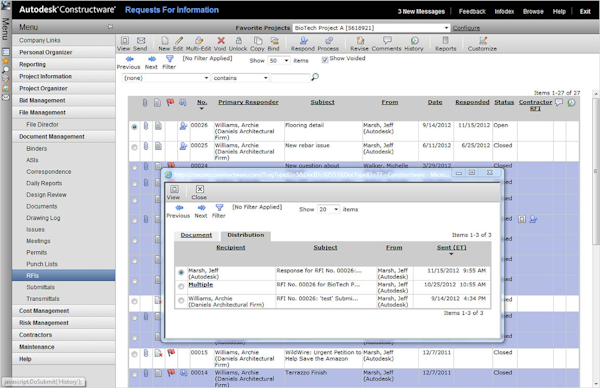Open the Show 50 items dropdown
600x388 pixels.
[279, 60]
